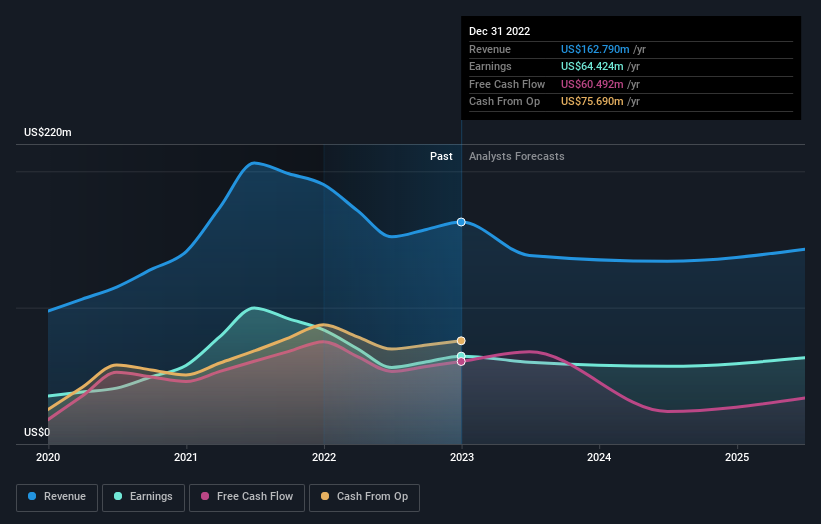Click the blue Revenue data point marker
Image resolution: width=821 pixels, height=524 pixels.
point(461,222)
